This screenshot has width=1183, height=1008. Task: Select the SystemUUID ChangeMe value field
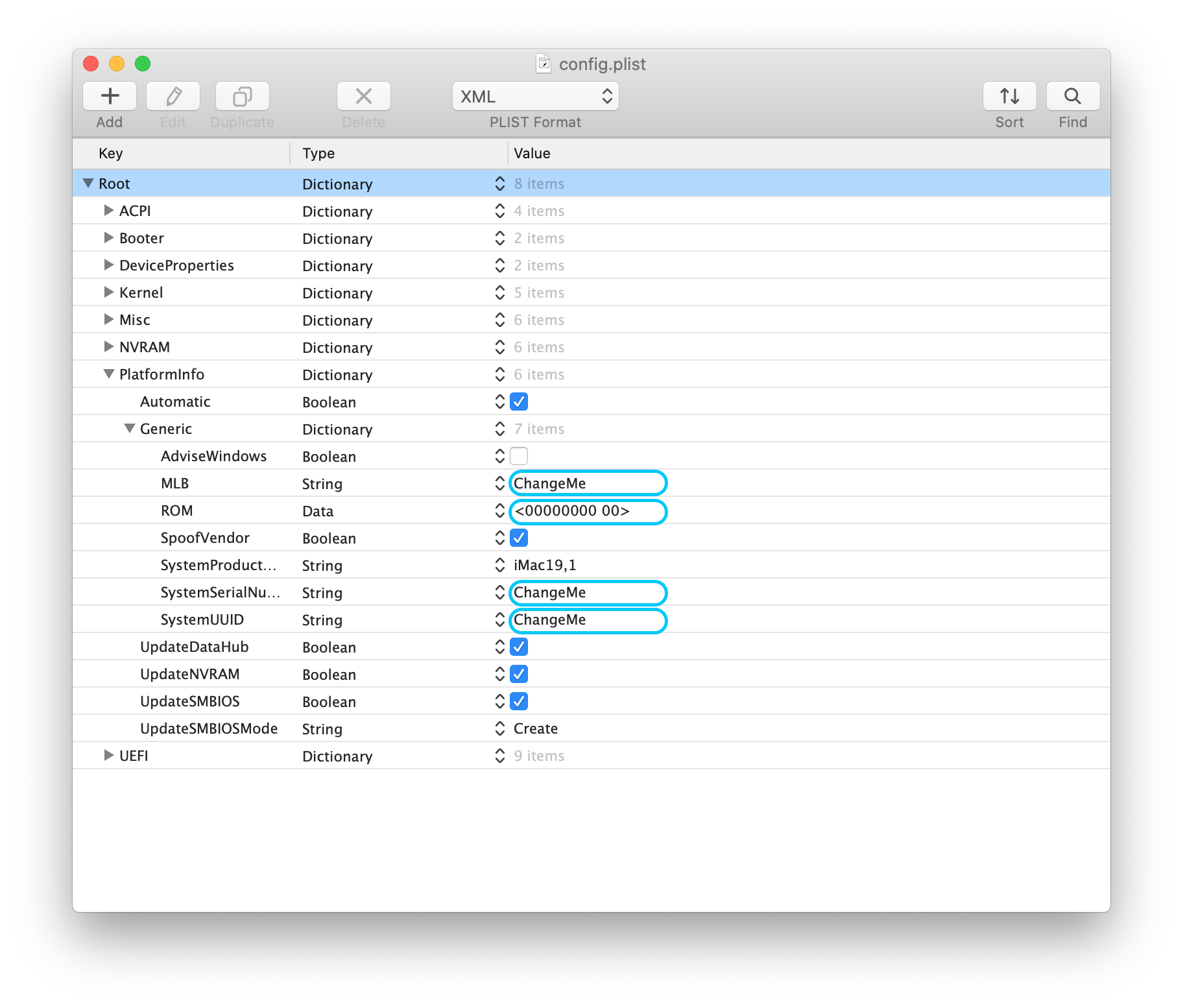[x=588, y=620]
